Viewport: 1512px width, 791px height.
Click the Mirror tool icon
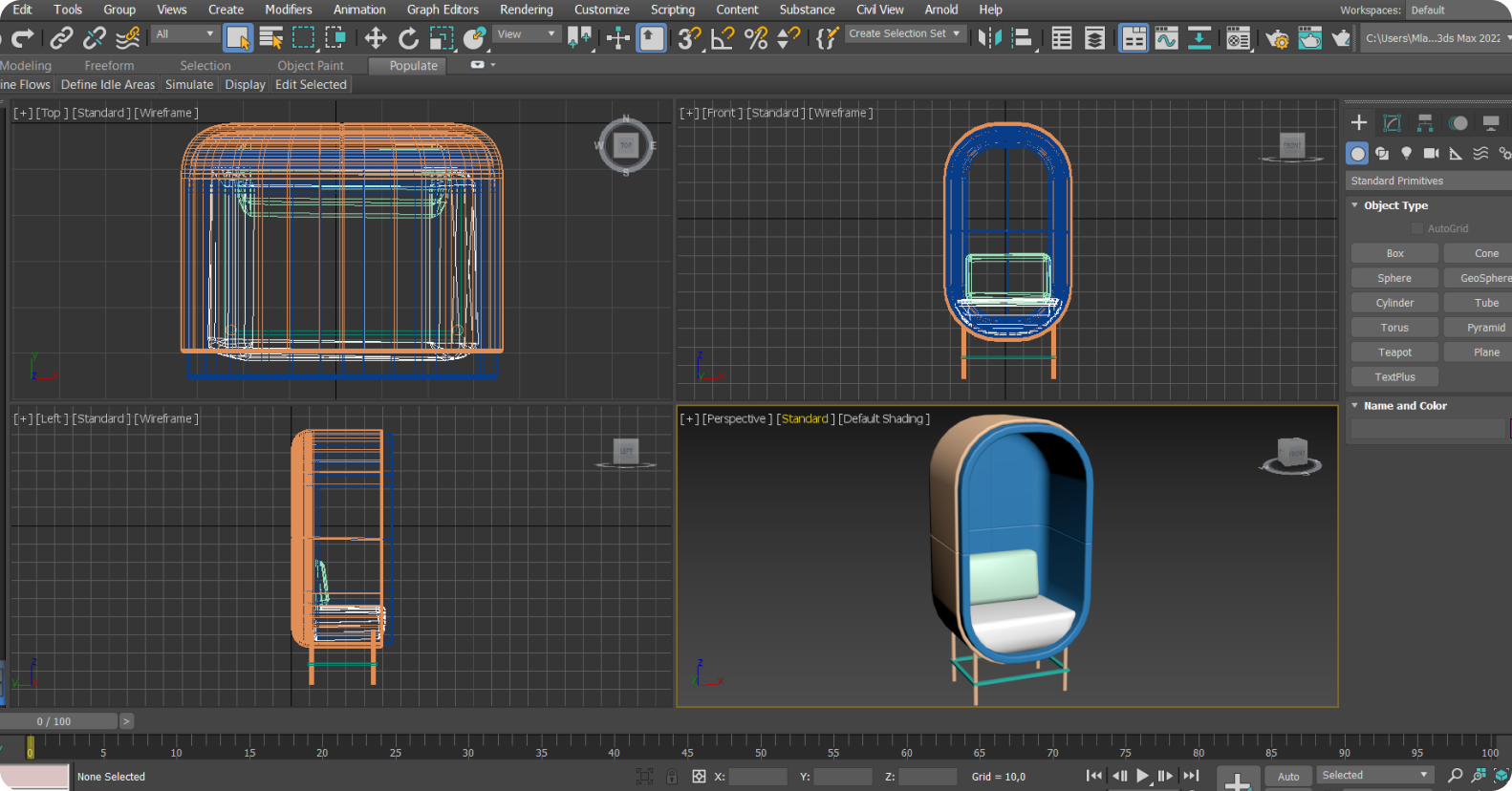[989, 38]
